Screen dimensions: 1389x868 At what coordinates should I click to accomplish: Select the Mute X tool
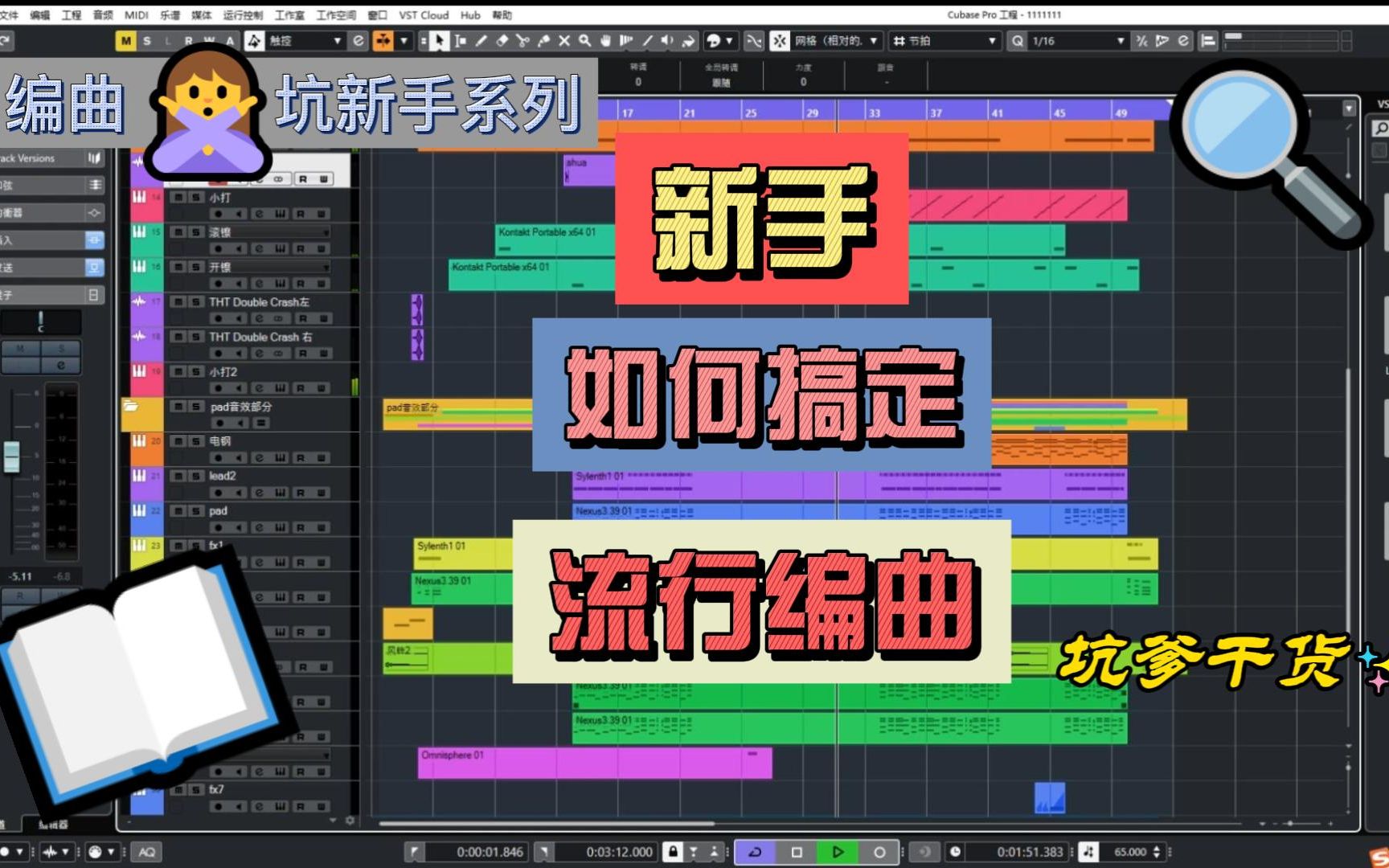tap(564, 41)
